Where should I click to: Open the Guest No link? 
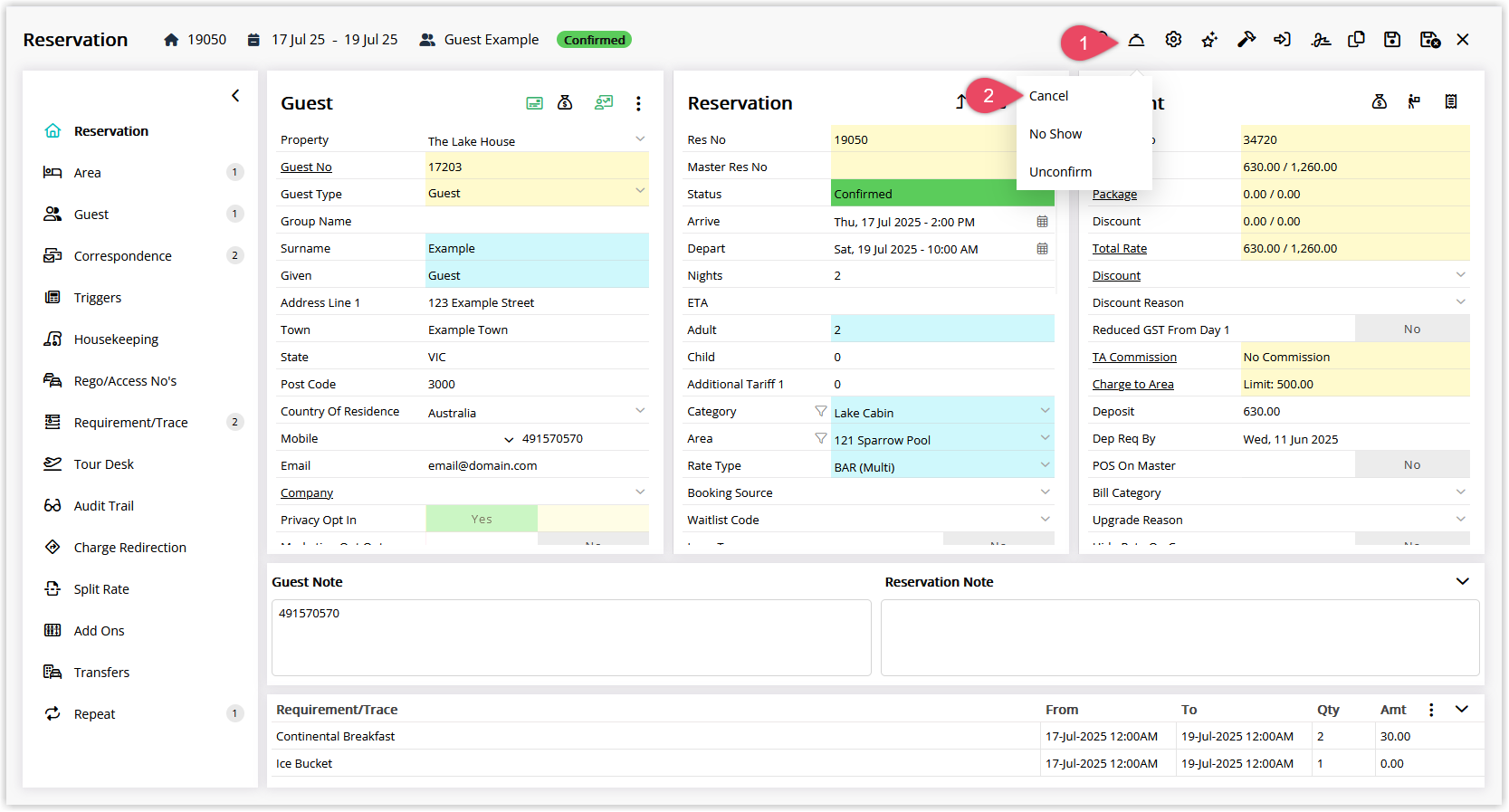(306, 167)
